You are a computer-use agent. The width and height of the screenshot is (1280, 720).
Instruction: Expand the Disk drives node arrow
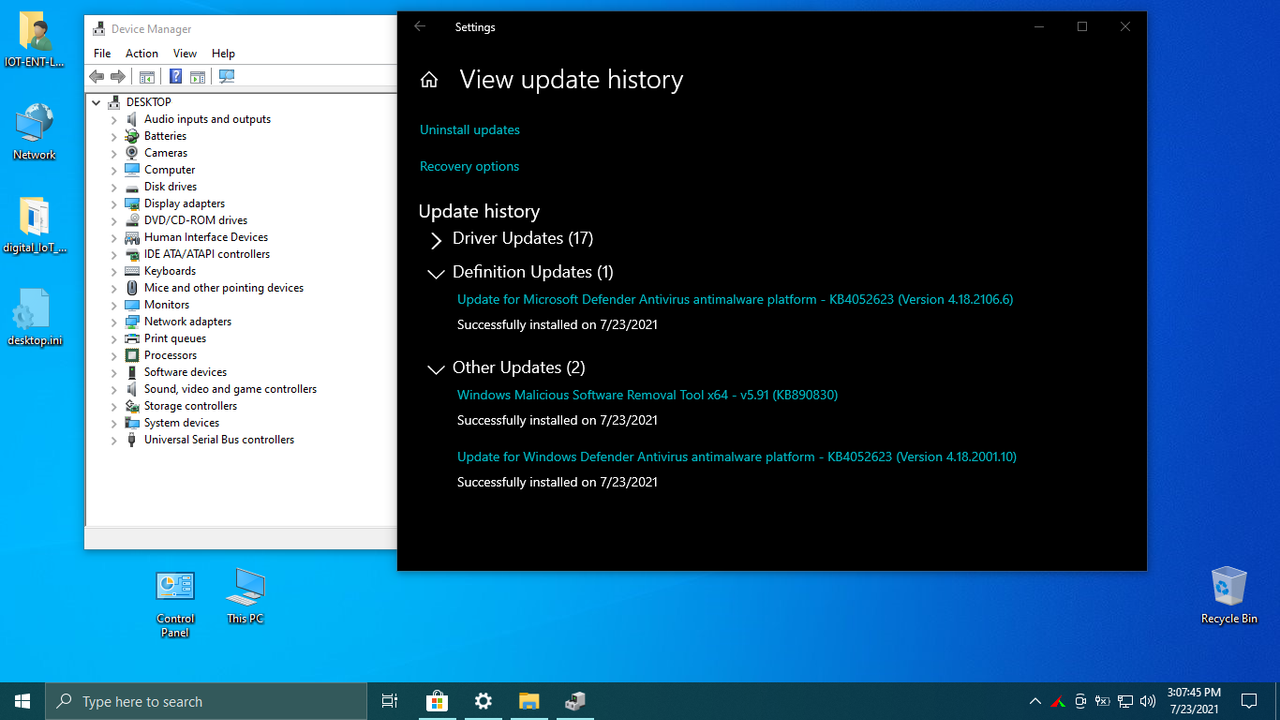pyautogui.click(x=114, y=187)
